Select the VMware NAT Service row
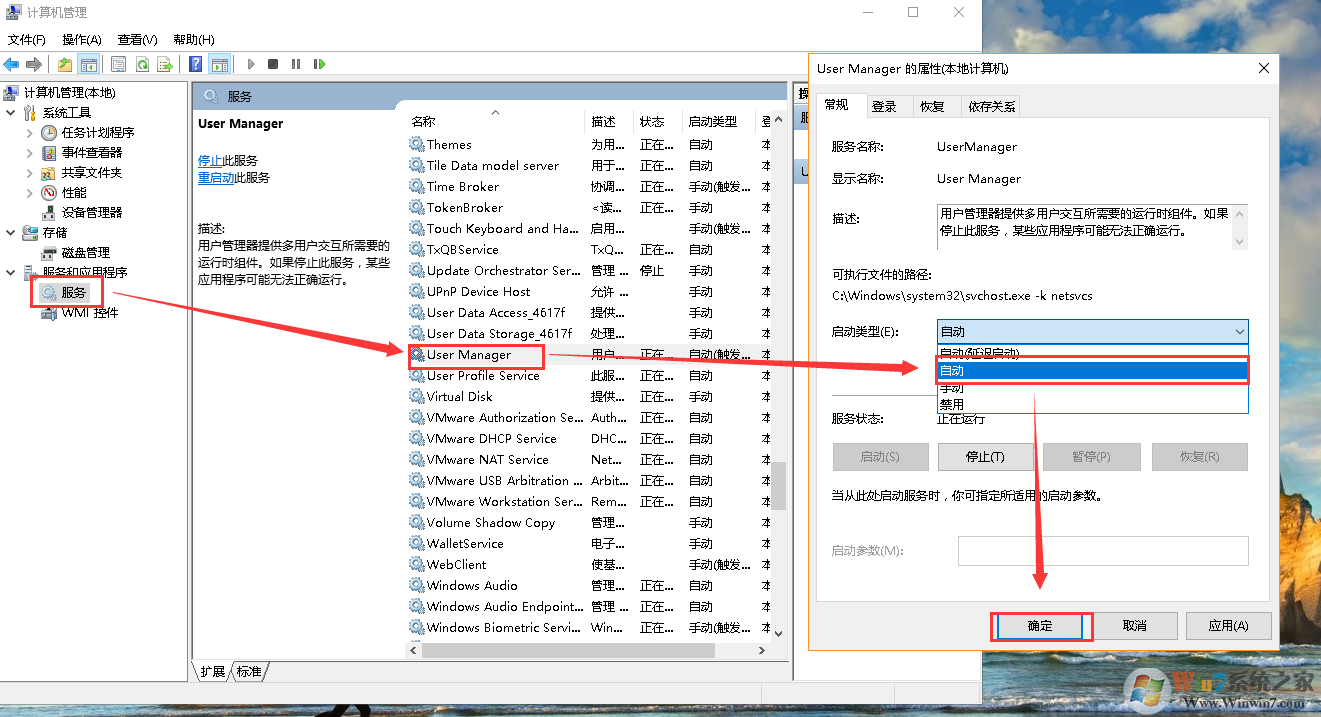 point(590,460)
